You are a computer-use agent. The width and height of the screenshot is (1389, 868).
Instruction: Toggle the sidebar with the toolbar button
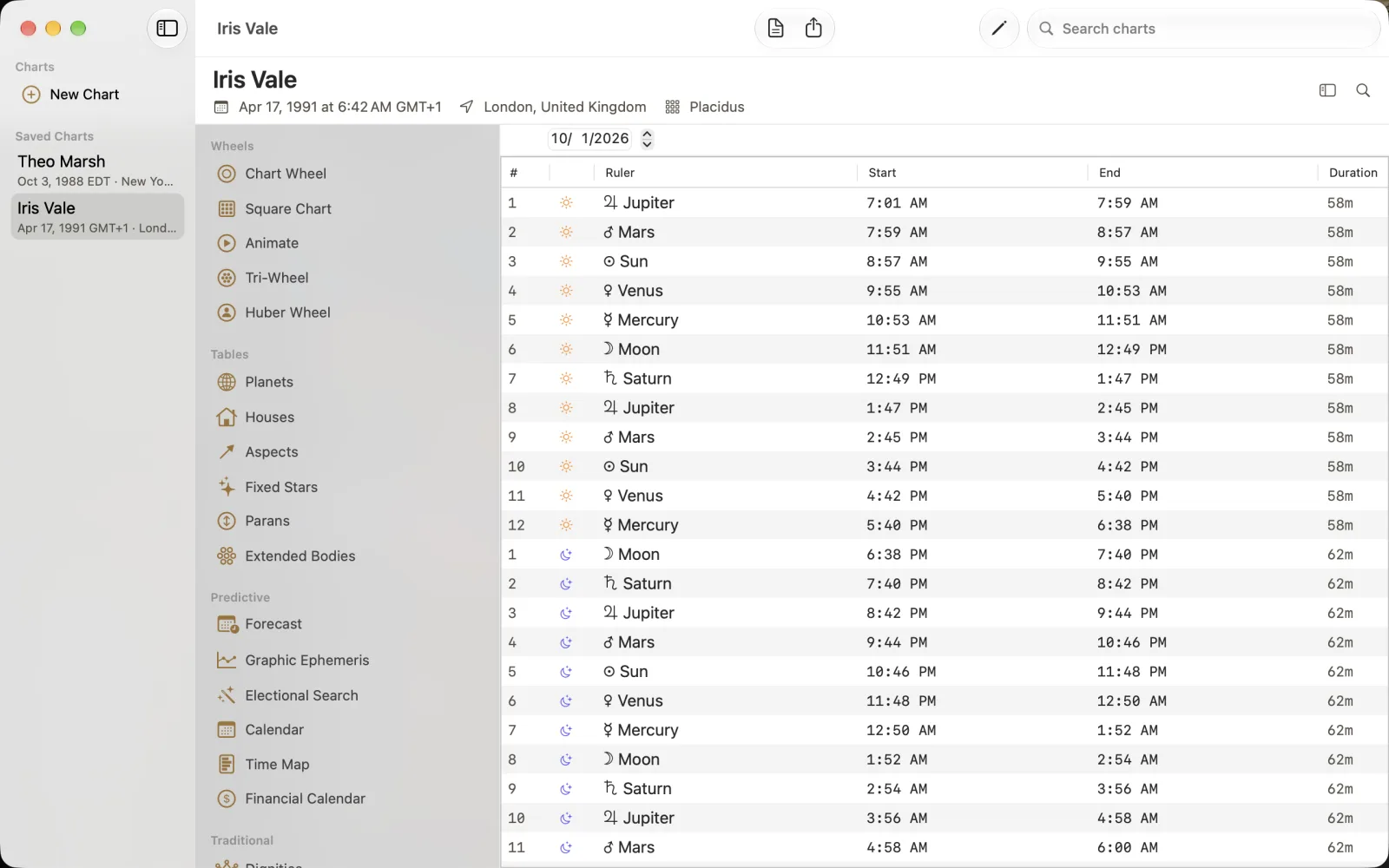(x=167, y=29)
